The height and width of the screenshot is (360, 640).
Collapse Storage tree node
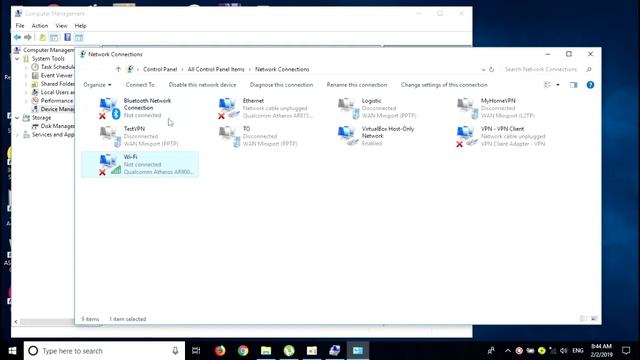pos(17,118)
